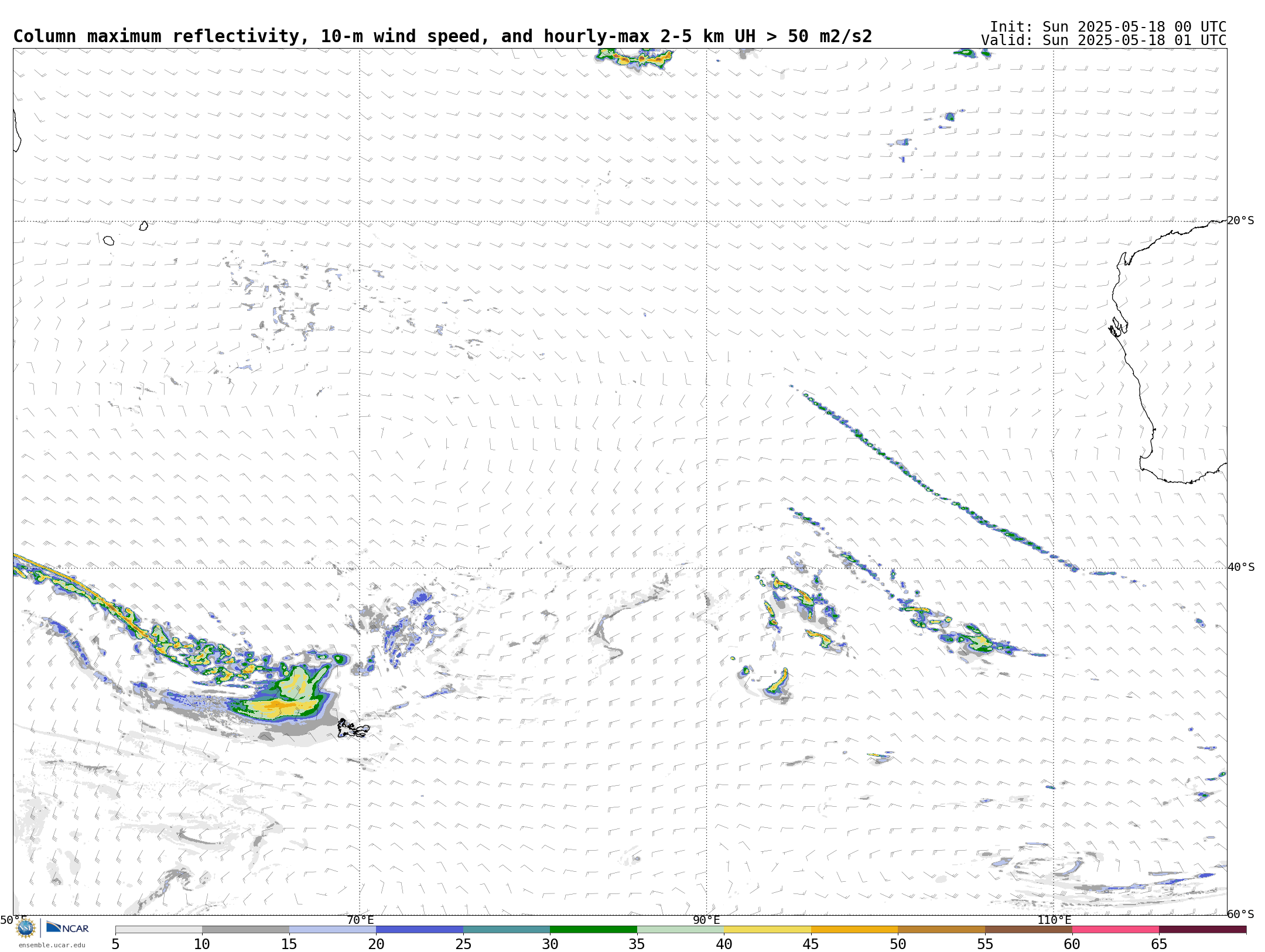The width and height of the screenshot is (1265, 952).
Task: Click the light blue 15-20 dBZ swatch
Action: (333, 929)
